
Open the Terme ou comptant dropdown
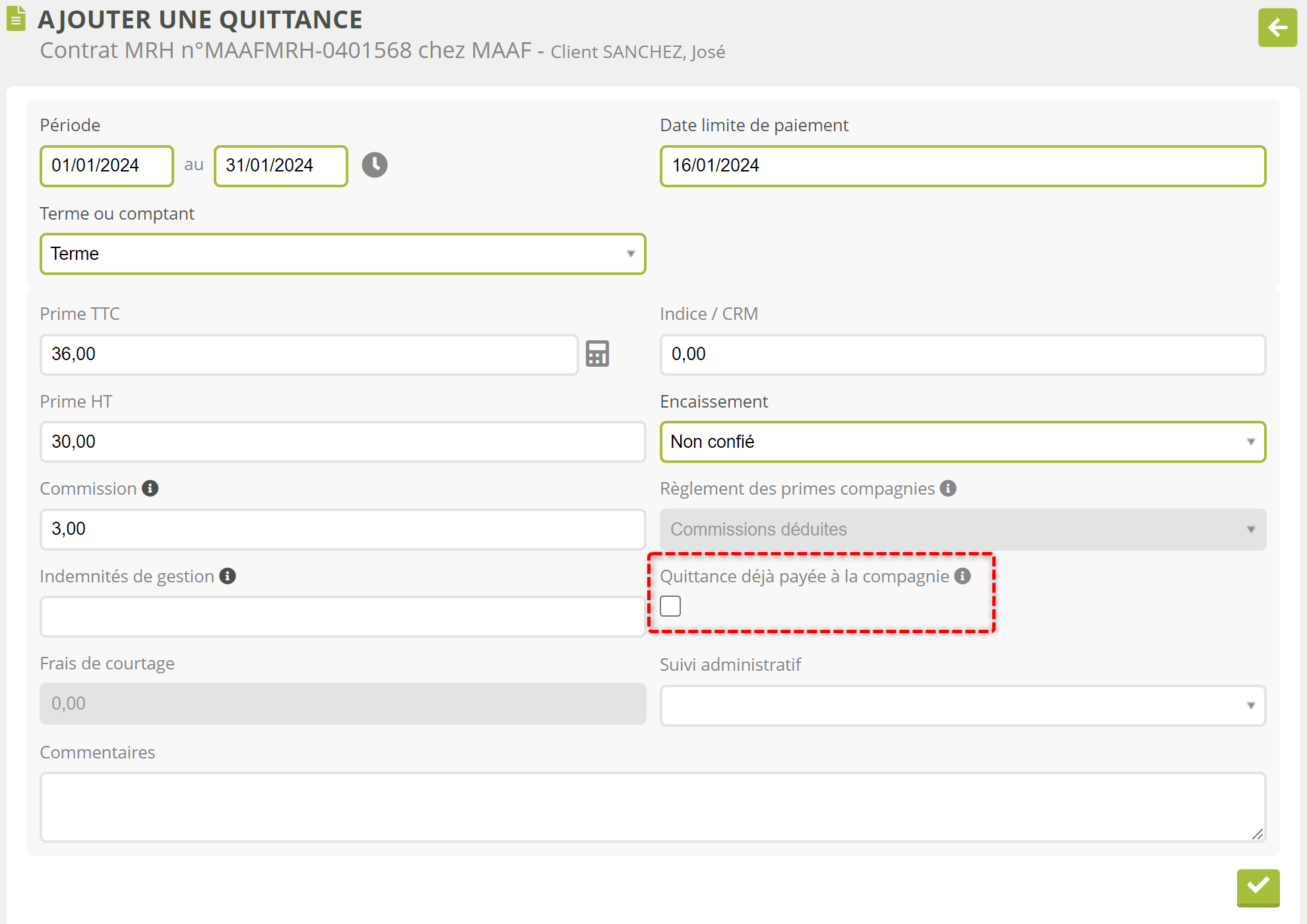pos(342,254)
